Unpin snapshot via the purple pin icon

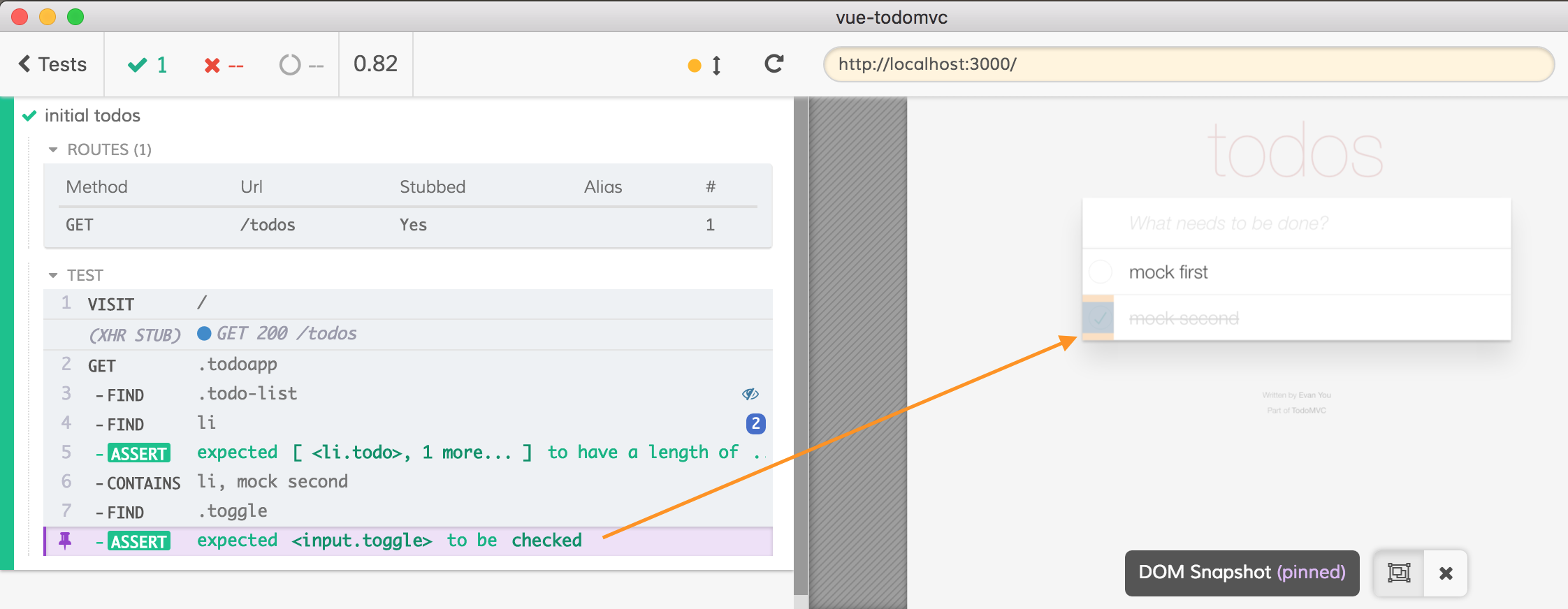pyautogui.click(x=65, y=541)
